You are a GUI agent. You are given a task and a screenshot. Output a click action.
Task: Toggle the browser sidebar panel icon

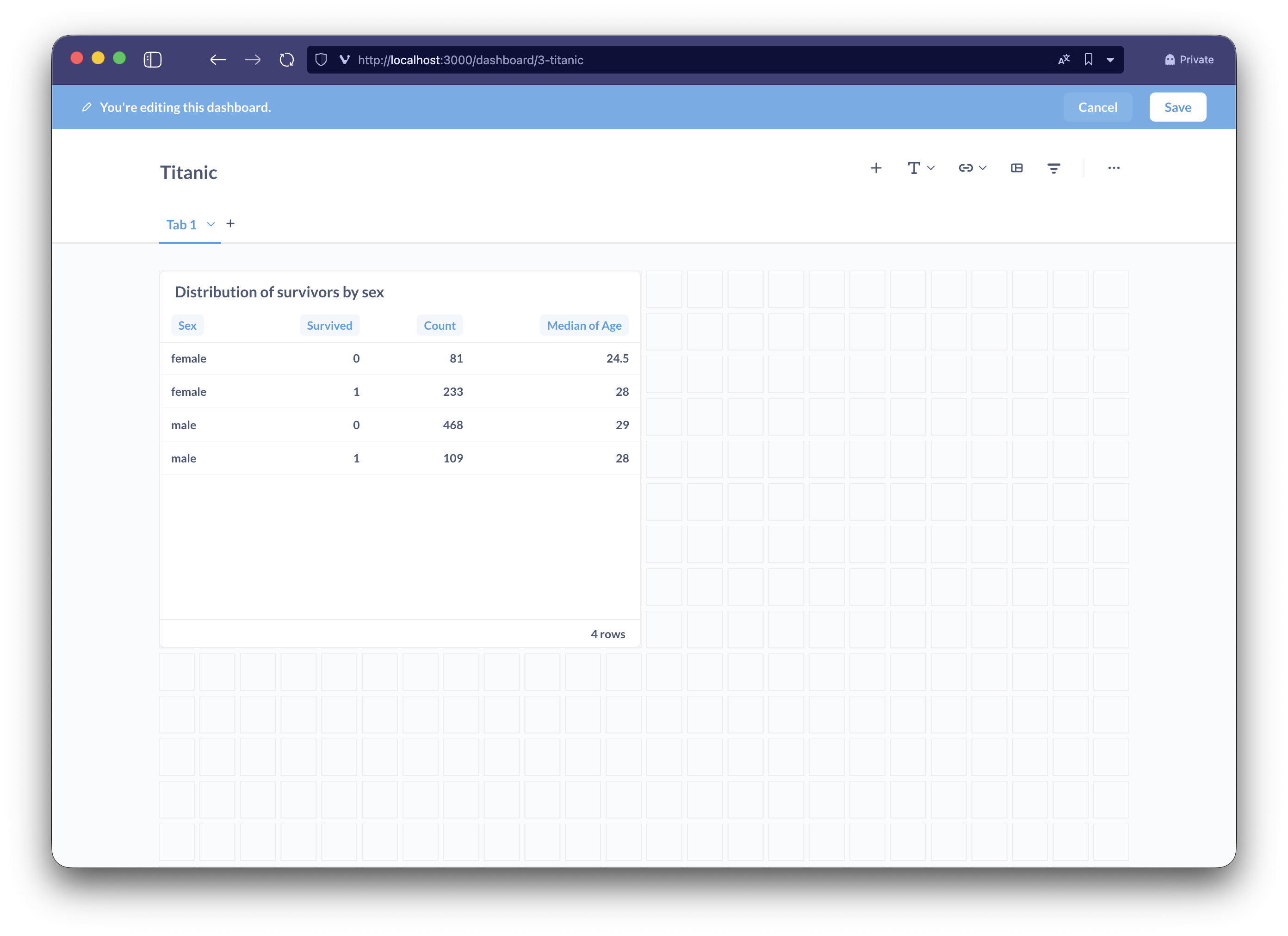(x=152, y=60)
